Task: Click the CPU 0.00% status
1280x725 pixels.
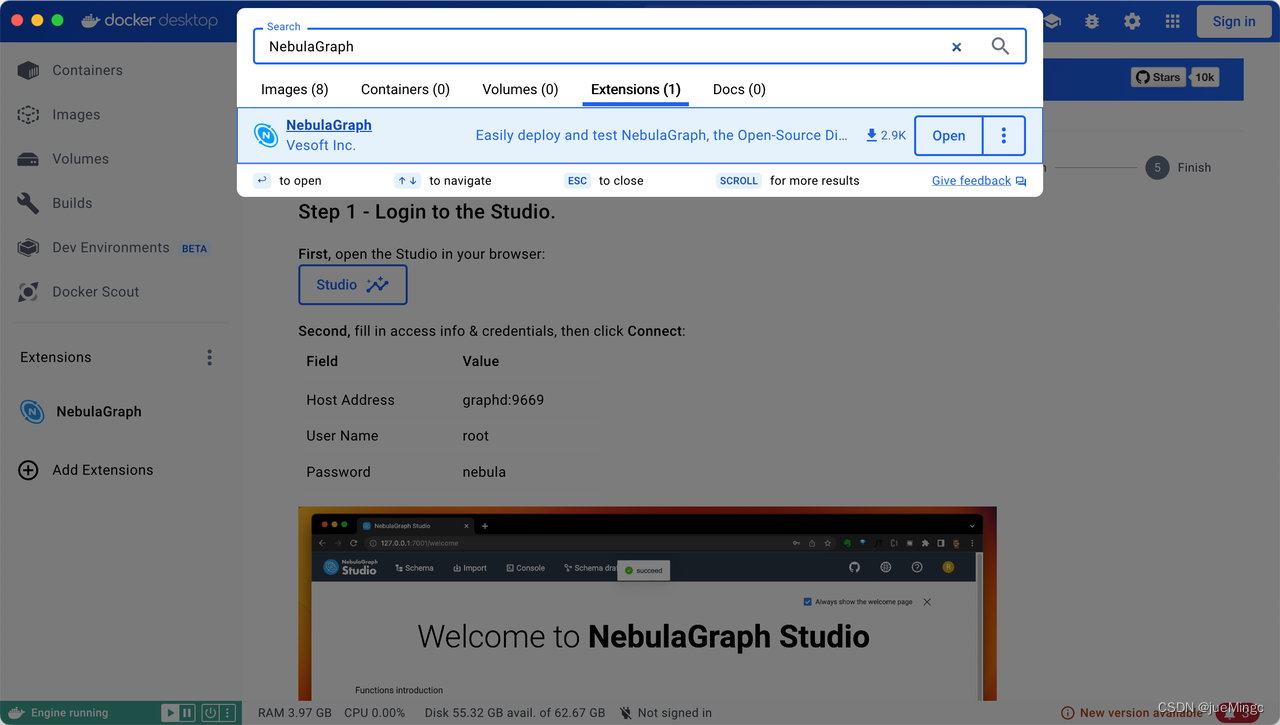Action: point(375,713)
